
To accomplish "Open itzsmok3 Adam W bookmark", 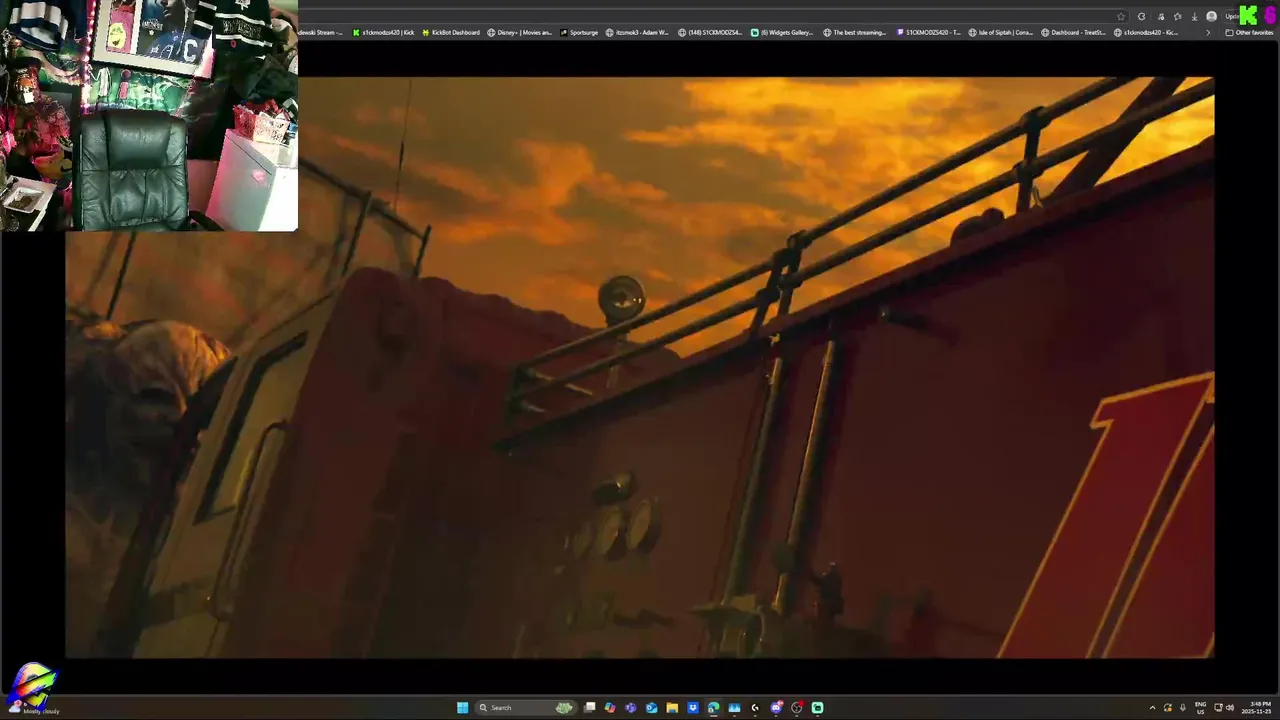I will pos(638,32).
